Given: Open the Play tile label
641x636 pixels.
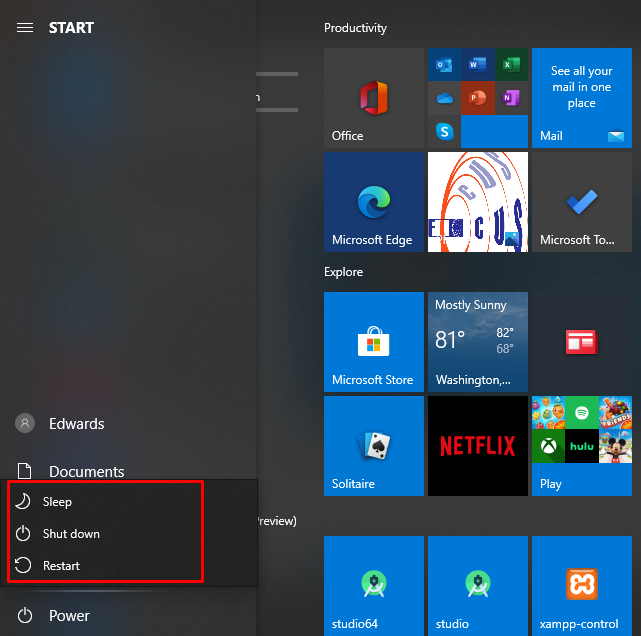Looking at the screenshot, I should [550, 484].
